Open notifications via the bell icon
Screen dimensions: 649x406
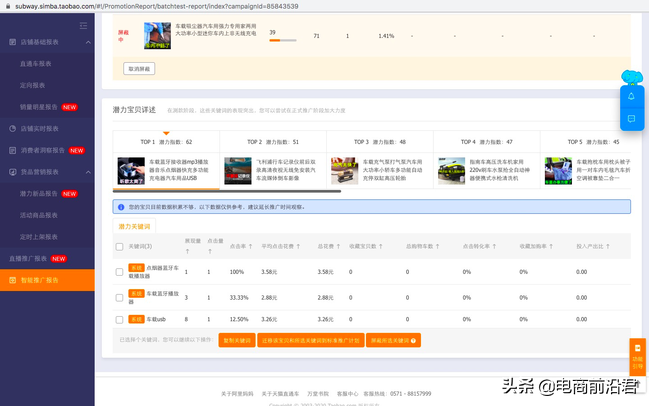pos(631,96)
